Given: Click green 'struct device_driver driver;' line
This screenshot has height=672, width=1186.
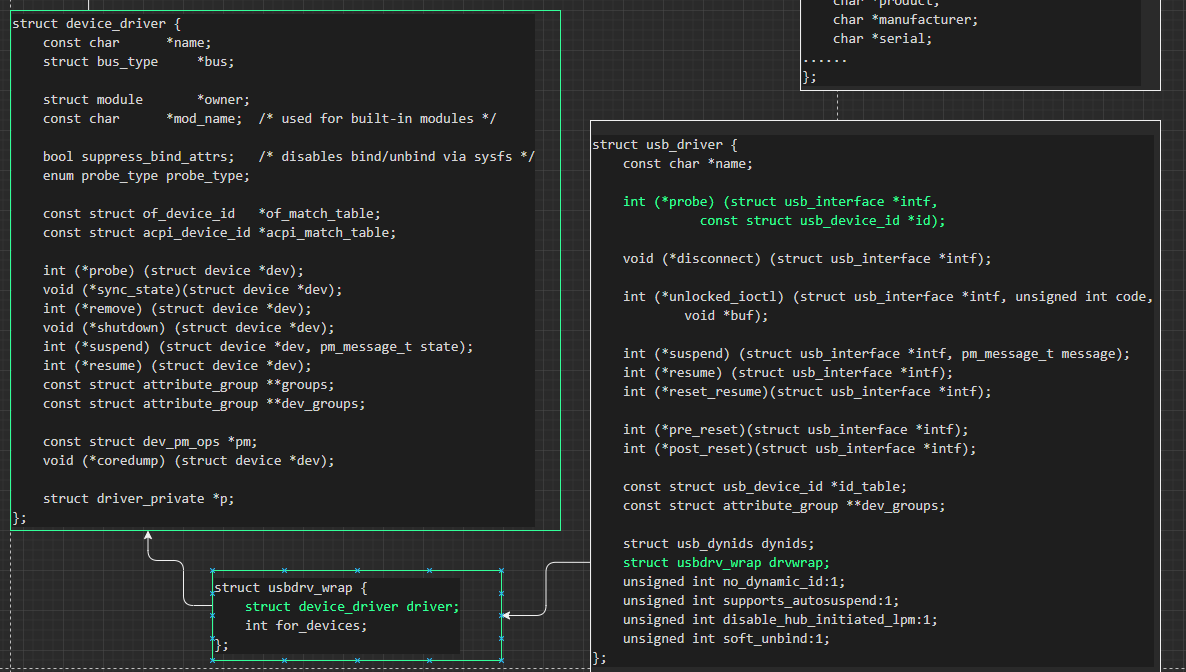Looking at the screenshot, I should click(x=352, y=606).
